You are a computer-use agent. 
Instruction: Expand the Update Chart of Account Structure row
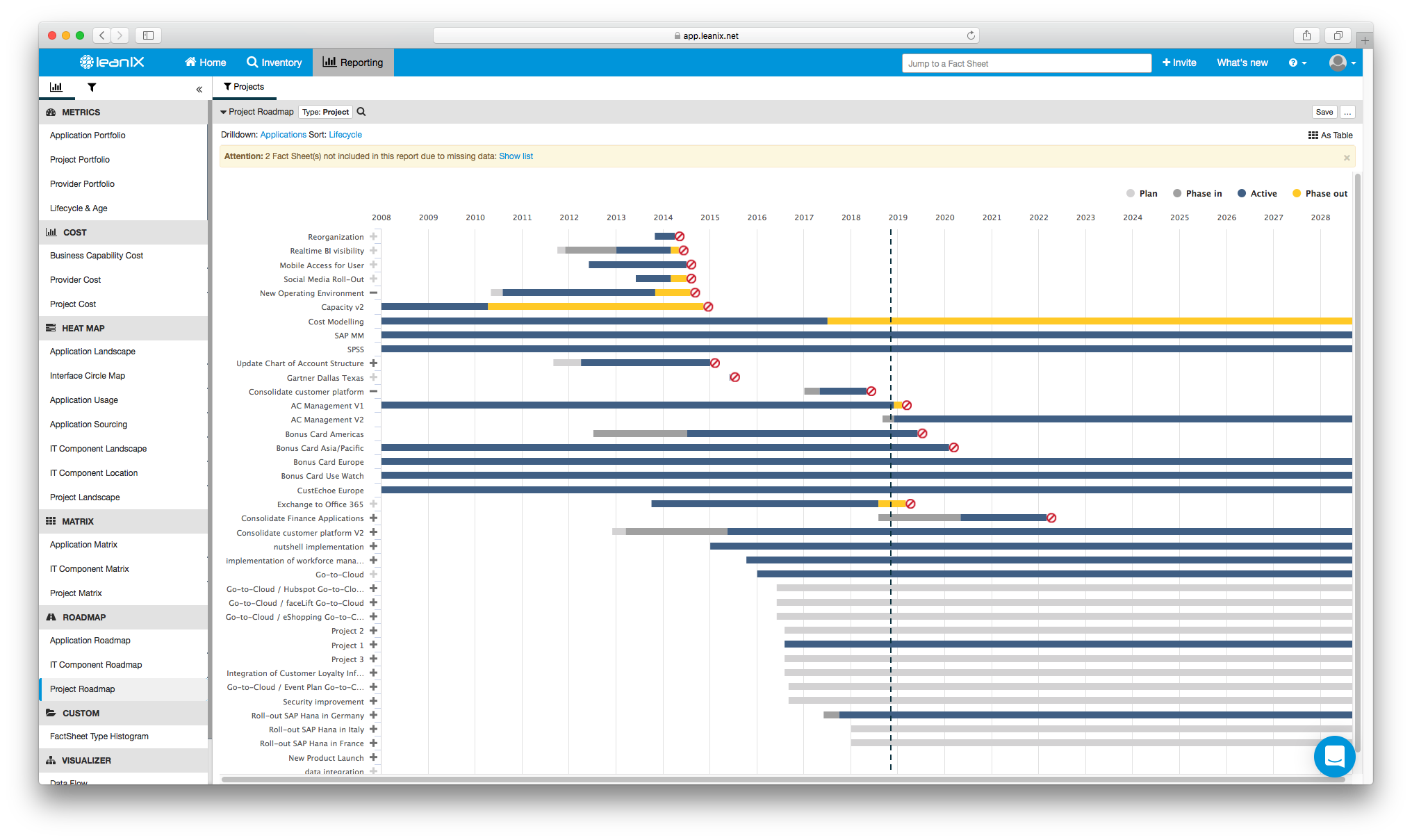tap(373, 363)
